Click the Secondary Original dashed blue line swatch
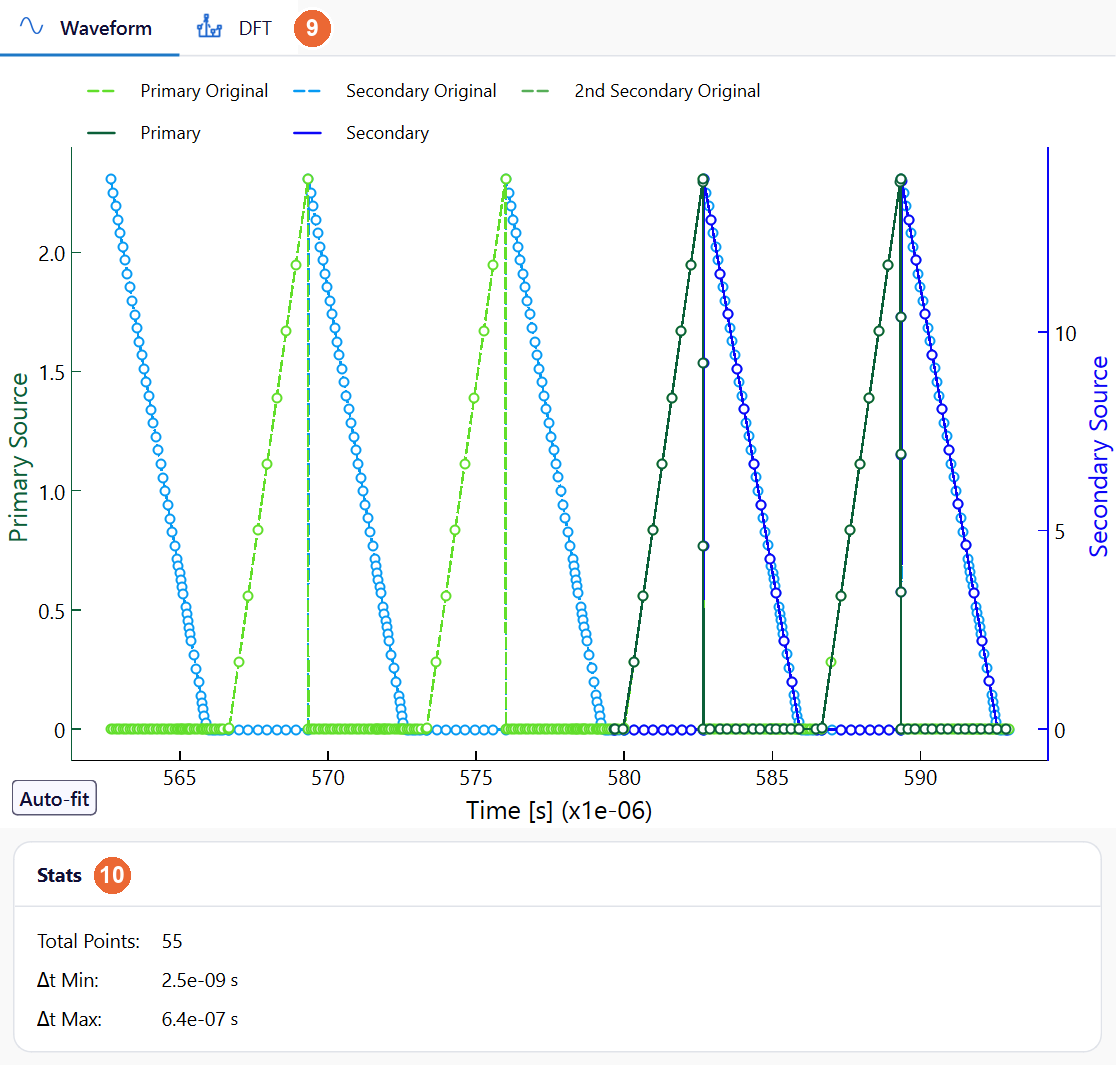Image resolution: width=1116 pixels, height=1065 pixels. coord(307,91)
